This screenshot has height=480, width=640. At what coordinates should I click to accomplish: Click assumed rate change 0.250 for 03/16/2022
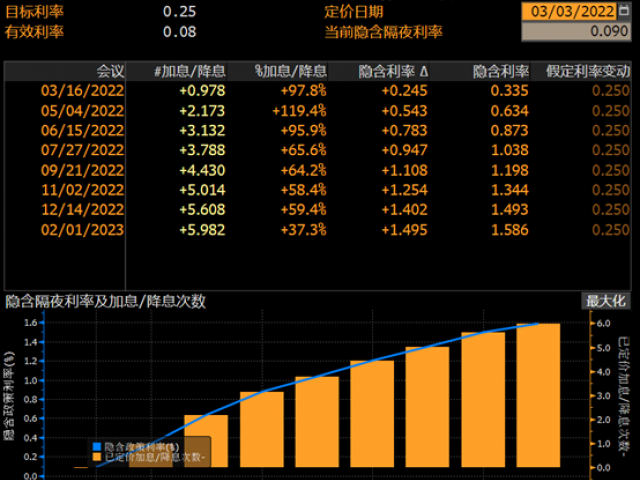click(x=610, y=90)
